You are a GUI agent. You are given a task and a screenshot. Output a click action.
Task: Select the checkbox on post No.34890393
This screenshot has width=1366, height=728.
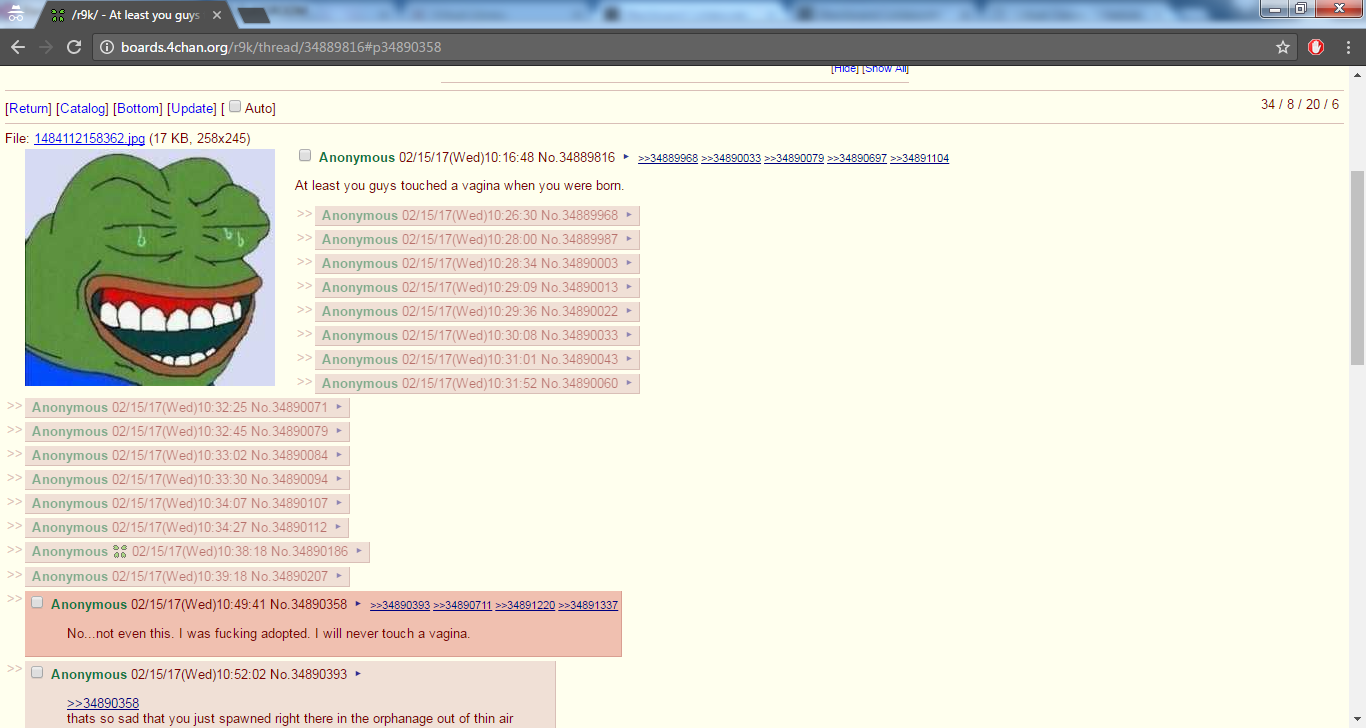(37, 672)
